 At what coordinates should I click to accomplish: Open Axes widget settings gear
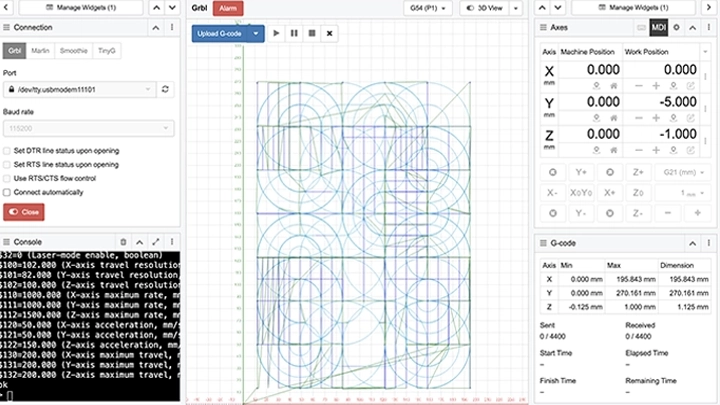(x=677, y=28)
